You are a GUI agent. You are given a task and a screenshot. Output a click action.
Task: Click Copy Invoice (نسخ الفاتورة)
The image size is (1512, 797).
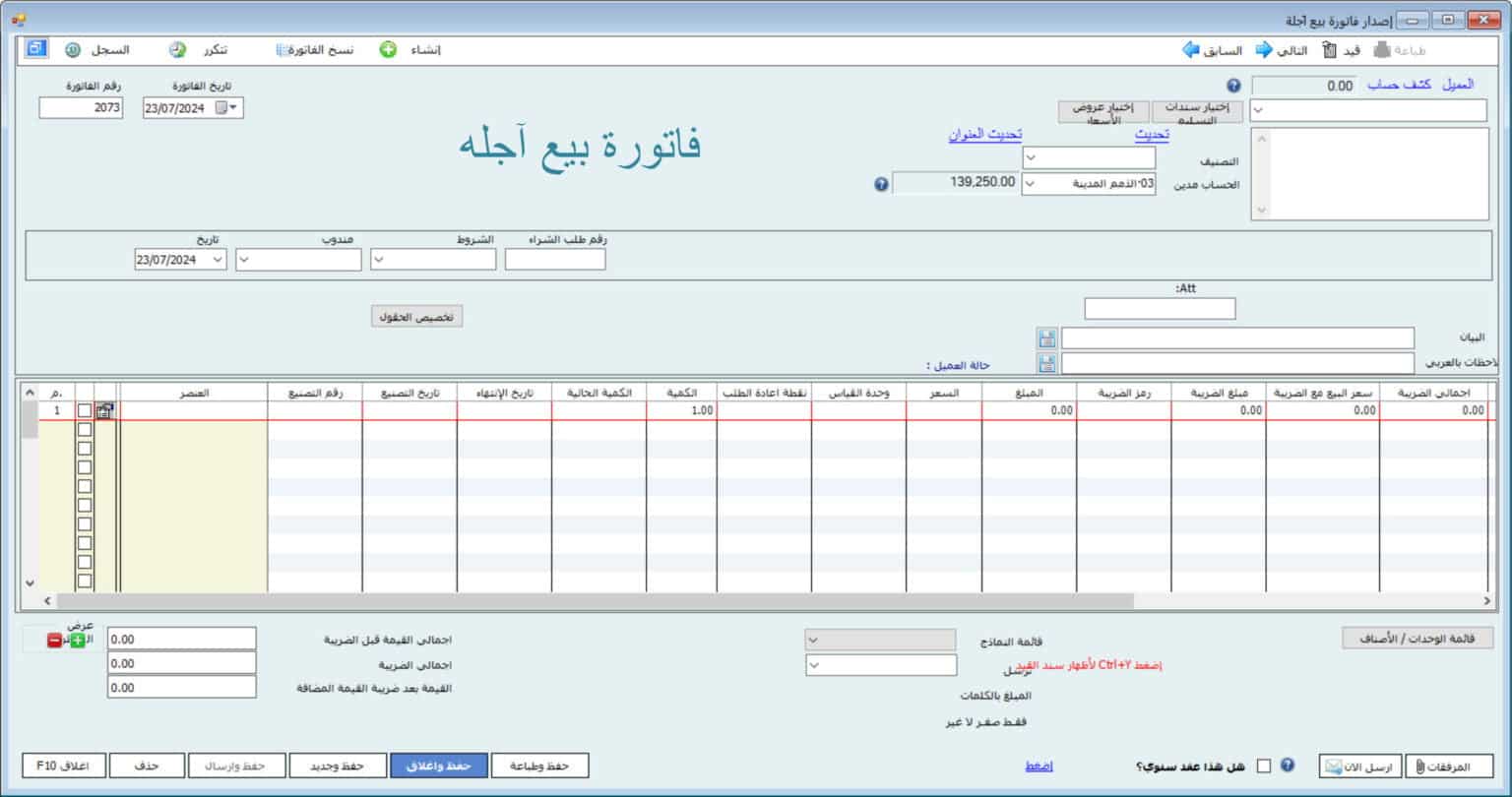pyautogui.click(x=315, y=50)
